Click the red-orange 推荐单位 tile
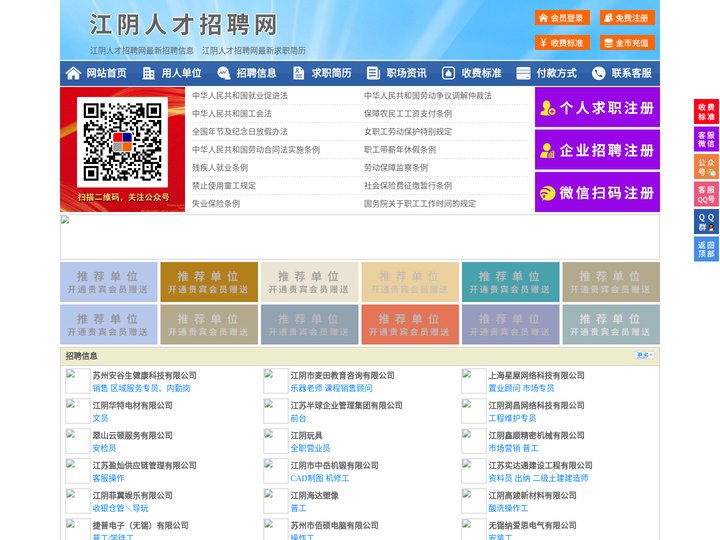The image size is (720, 540). (x=410, y=325)
